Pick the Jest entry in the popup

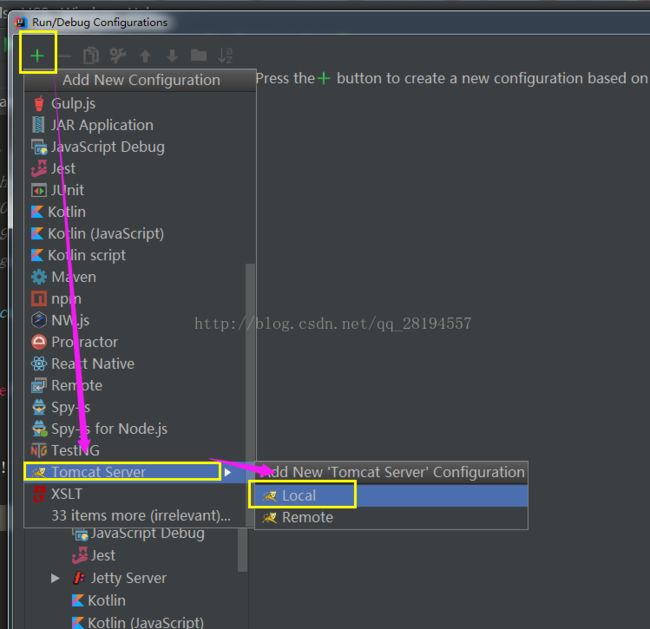click(140, 168)
